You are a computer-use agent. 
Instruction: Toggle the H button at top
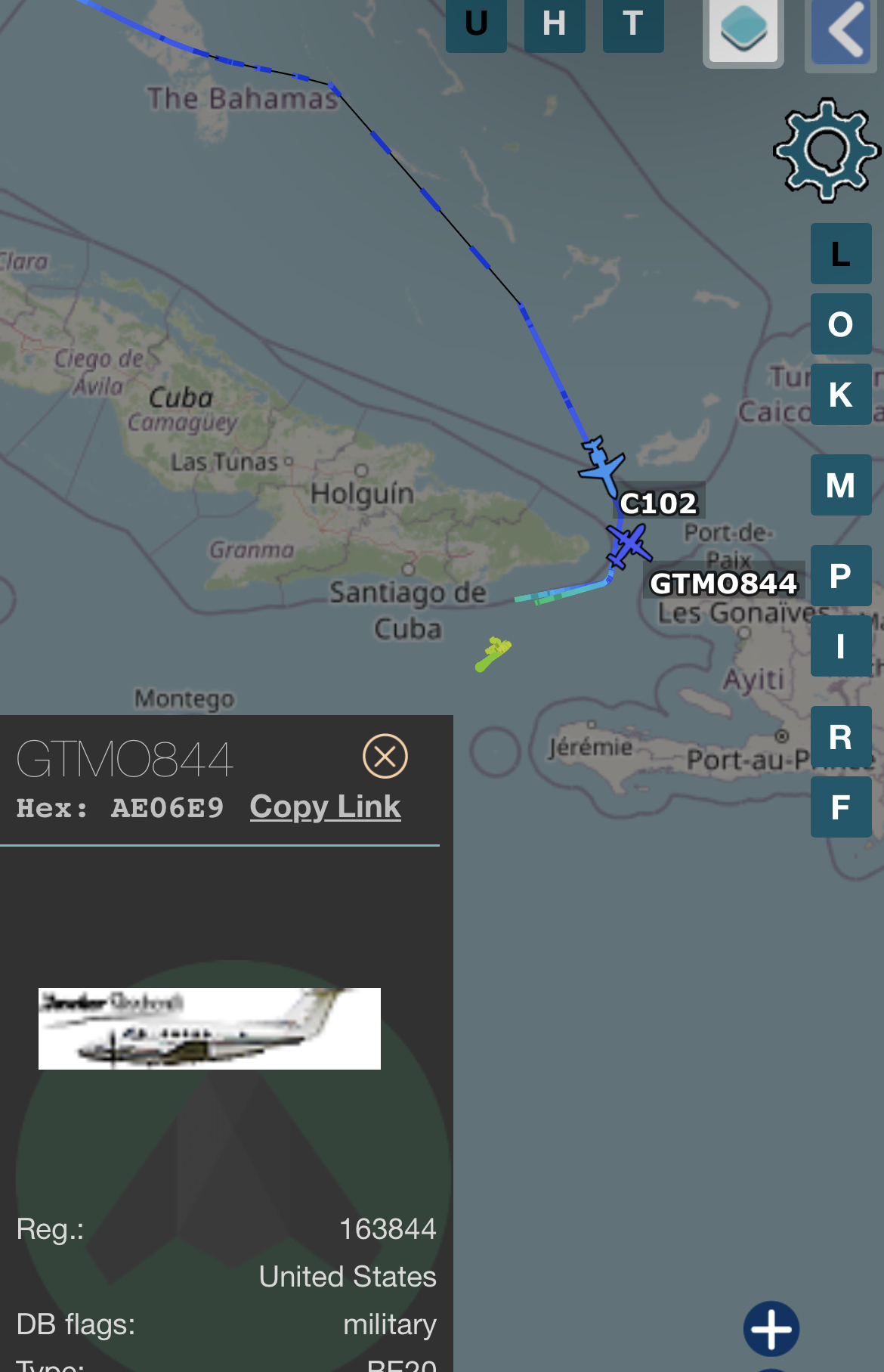point(555,25)
